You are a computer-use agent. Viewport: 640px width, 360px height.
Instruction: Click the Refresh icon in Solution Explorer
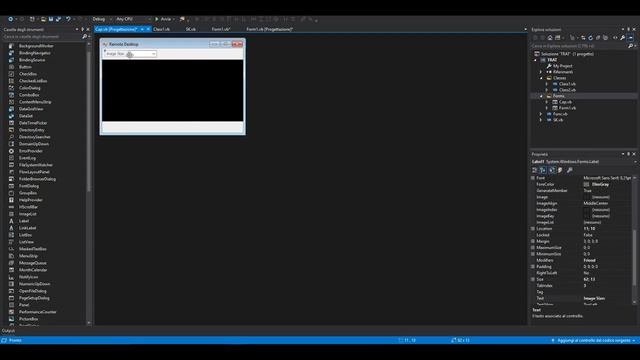pos(591,38)
